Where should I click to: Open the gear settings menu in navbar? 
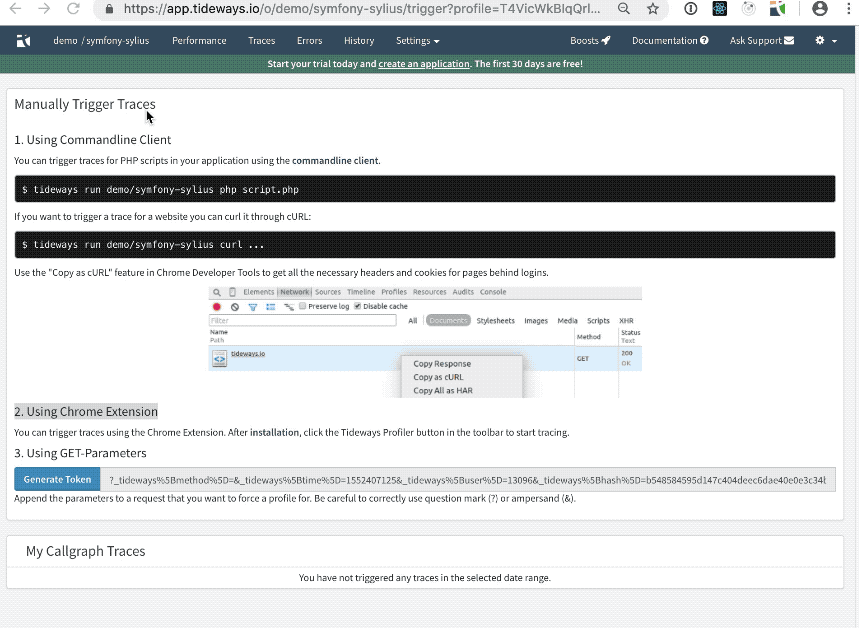pos(820,41)
